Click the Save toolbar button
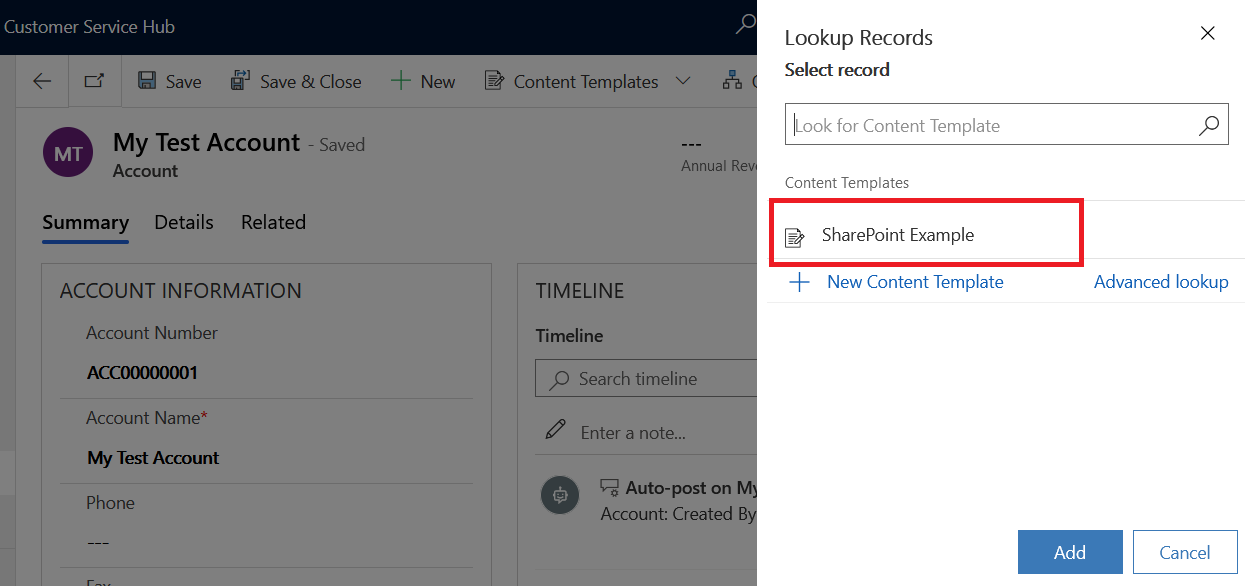The height and width of the screenshot is (586, 1245). (169, 82)
